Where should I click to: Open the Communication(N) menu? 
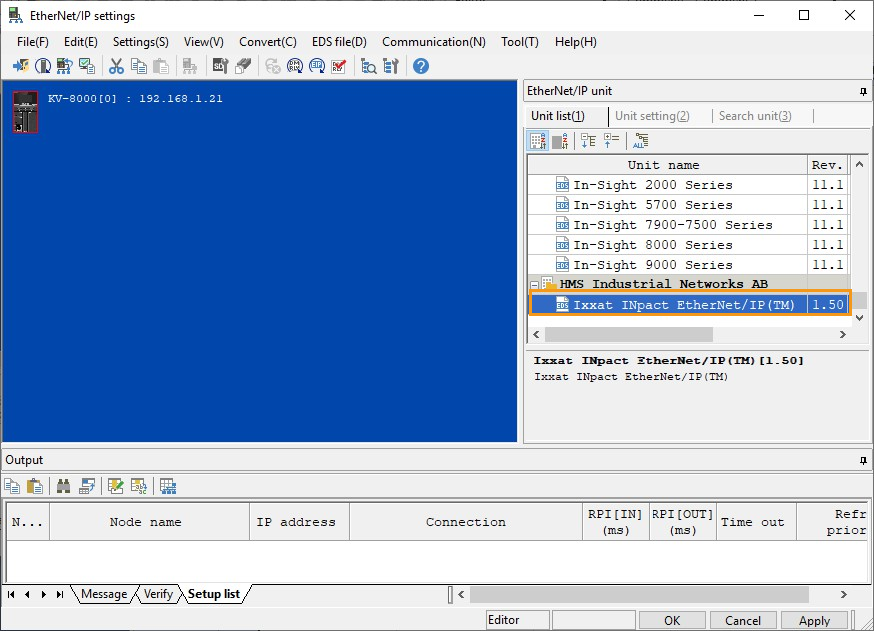coord(433,42)
